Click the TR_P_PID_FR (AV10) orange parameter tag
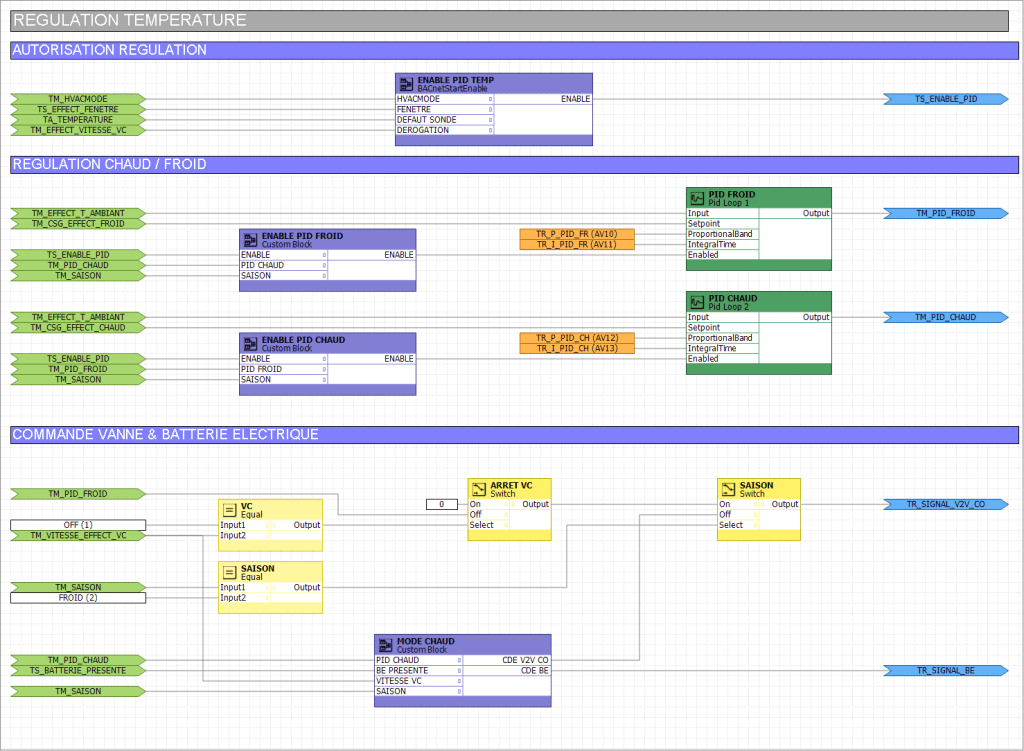 (577, 234)
